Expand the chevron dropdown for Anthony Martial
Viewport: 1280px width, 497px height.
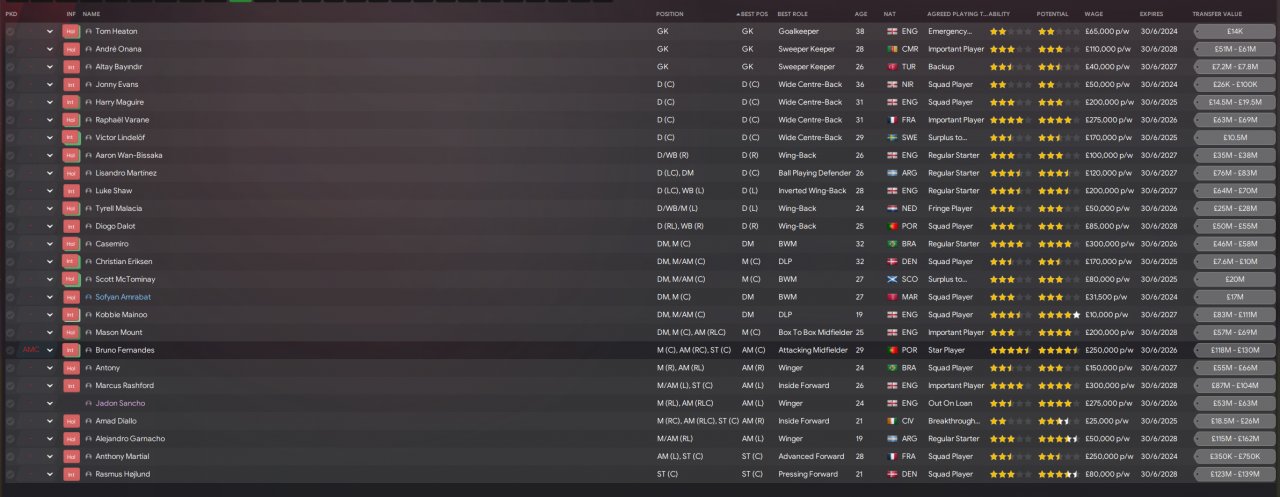tap(49, 456)
